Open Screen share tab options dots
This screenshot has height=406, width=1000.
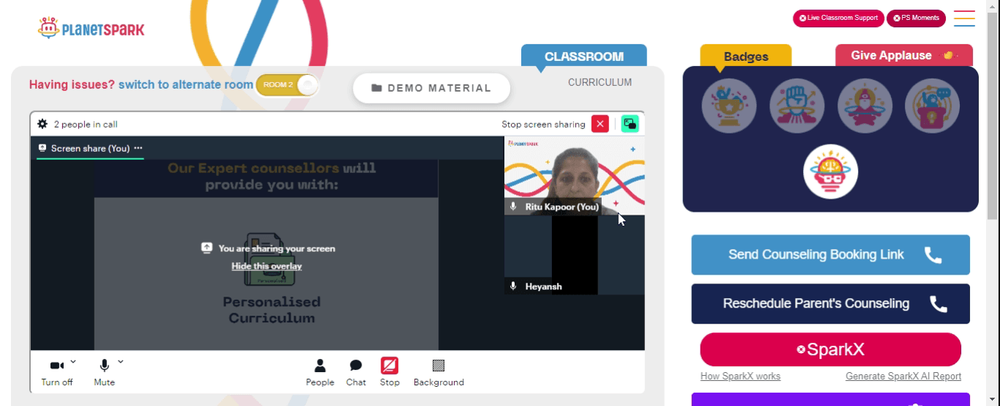coord(138,148)
